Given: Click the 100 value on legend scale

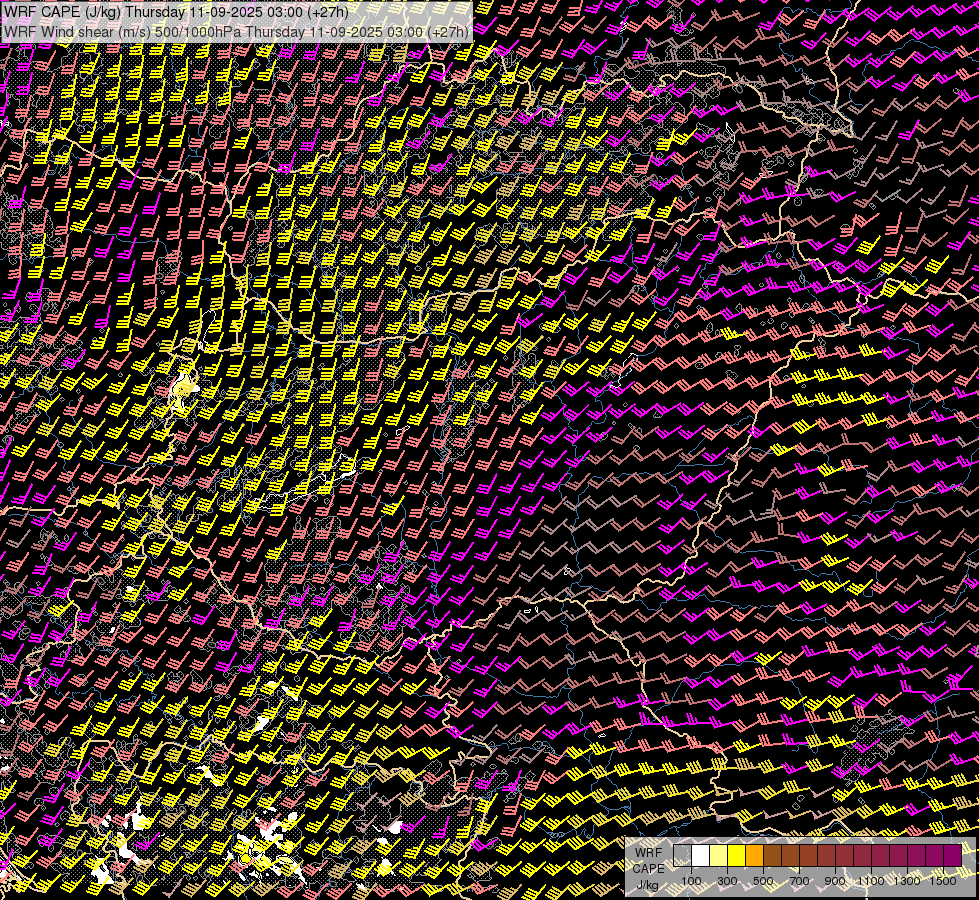Looking at the screenshot, I should [691, 881].
